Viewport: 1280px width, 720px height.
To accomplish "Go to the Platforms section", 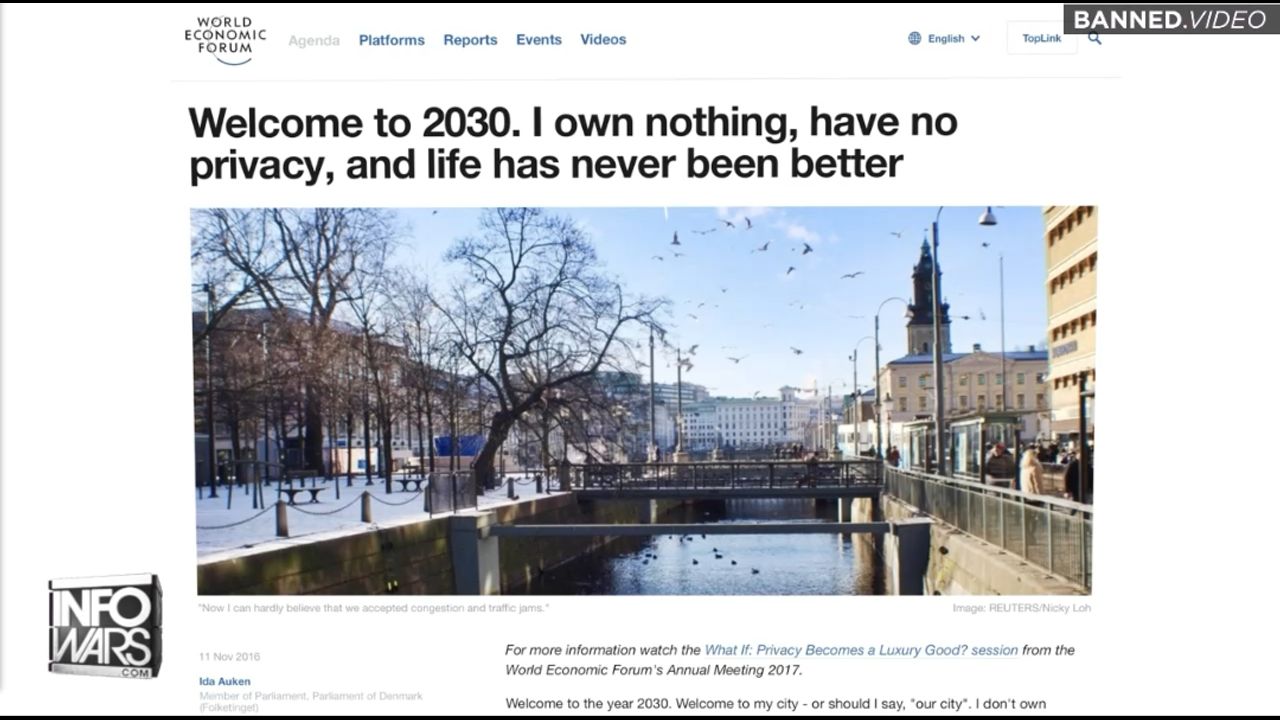I will [391, 40].
